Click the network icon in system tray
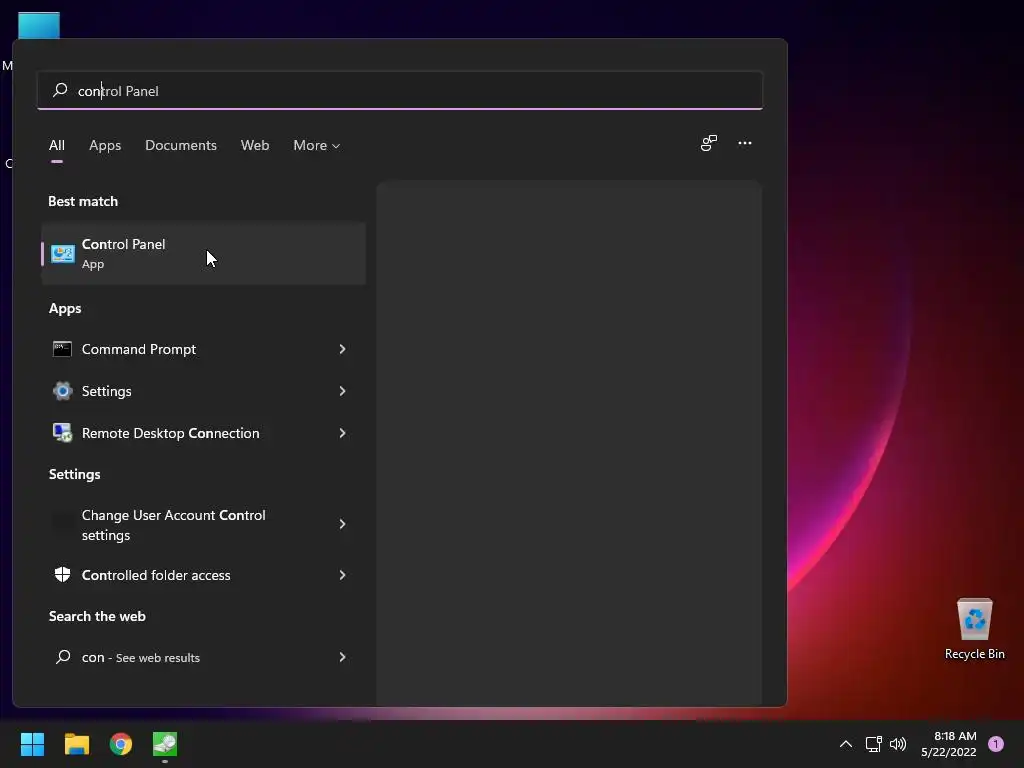1024x768 pixels. tap(874, 744)
